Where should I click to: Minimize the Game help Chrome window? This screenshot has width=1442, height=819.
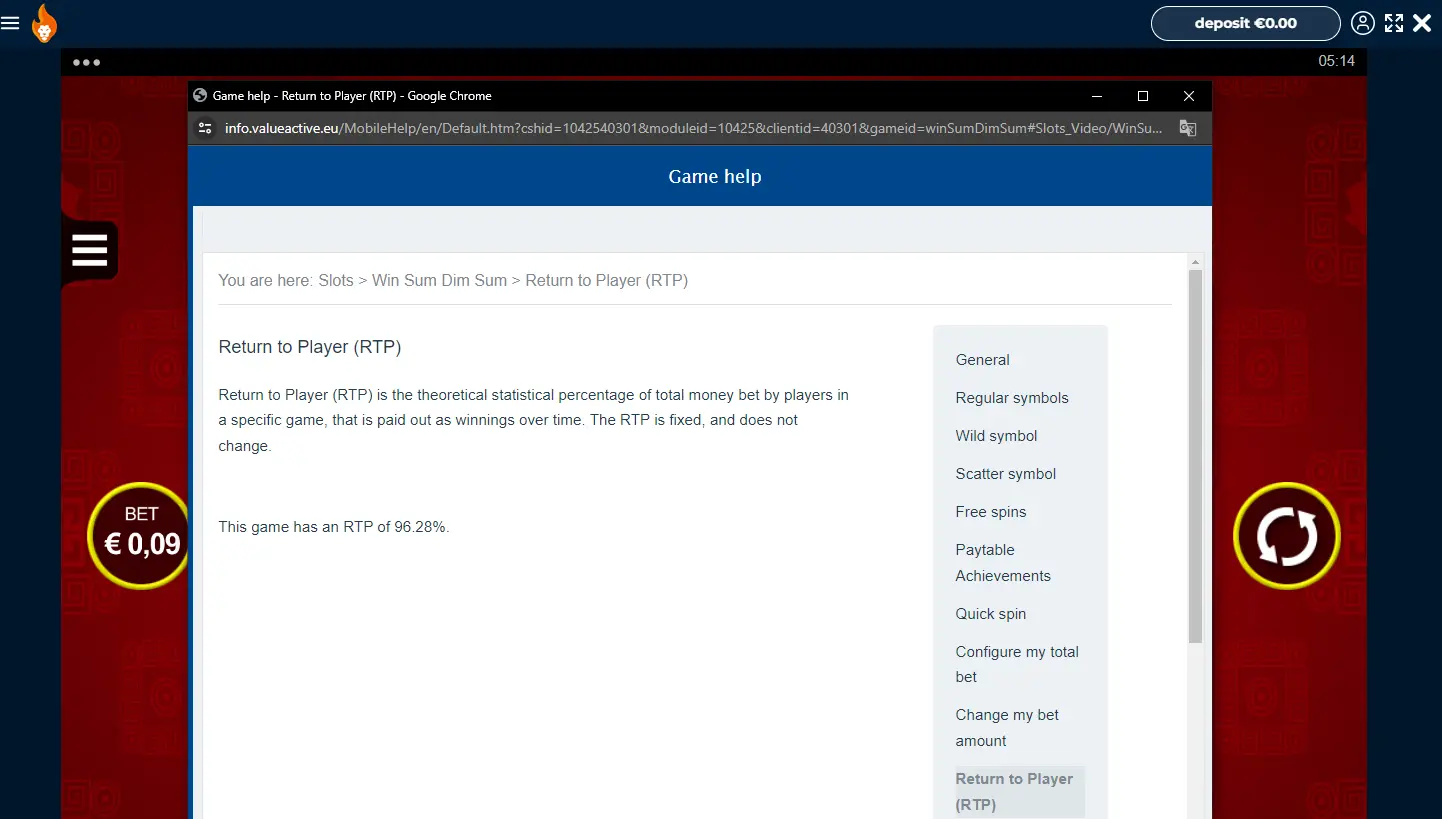click(1097, 96)
